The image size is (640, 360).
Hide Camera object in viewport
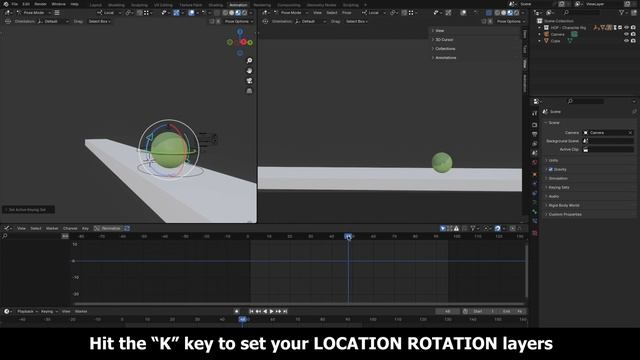point(627,34)
